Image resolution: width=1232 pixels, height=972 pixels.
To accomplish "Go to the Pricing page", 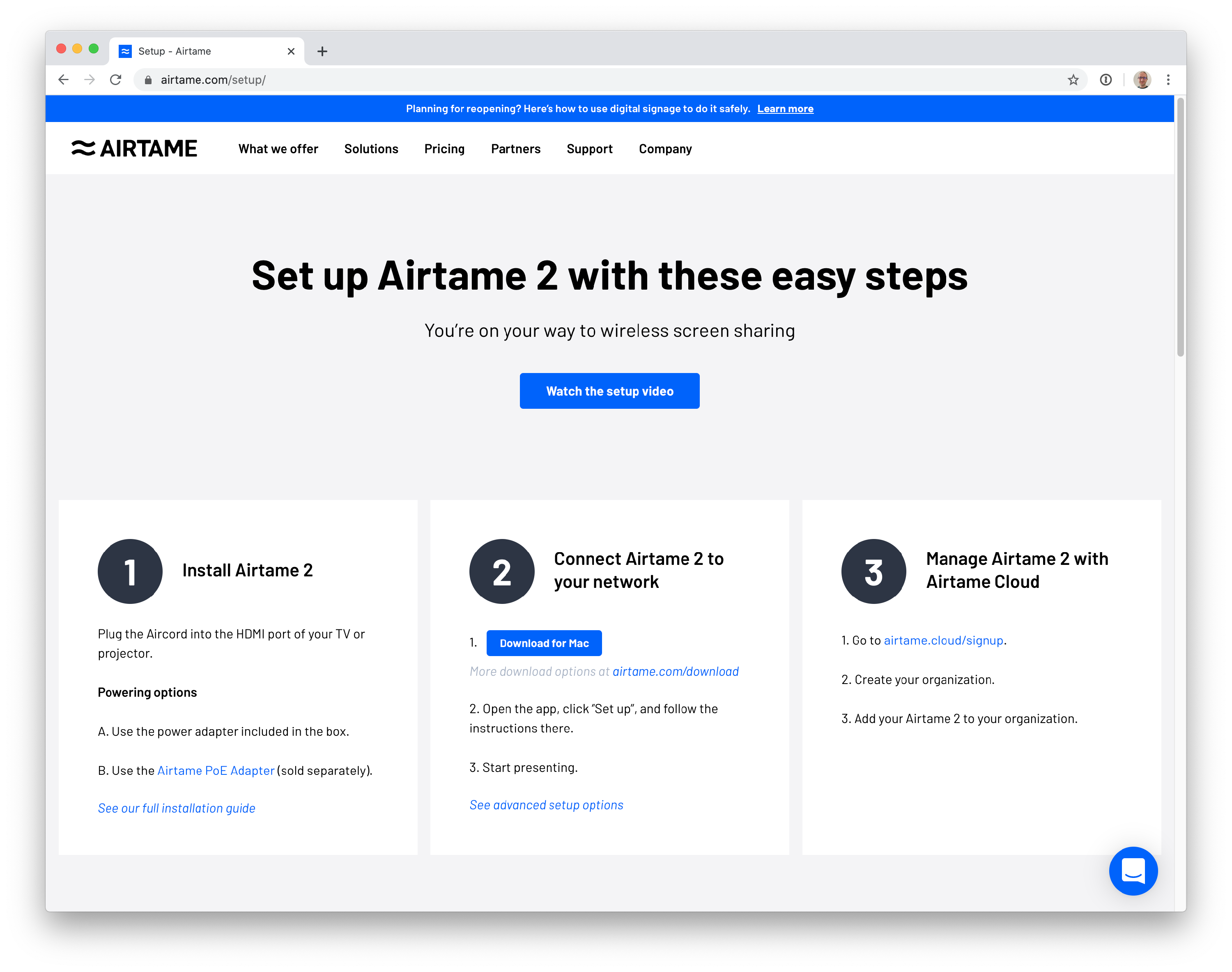I will coord(444,149).
